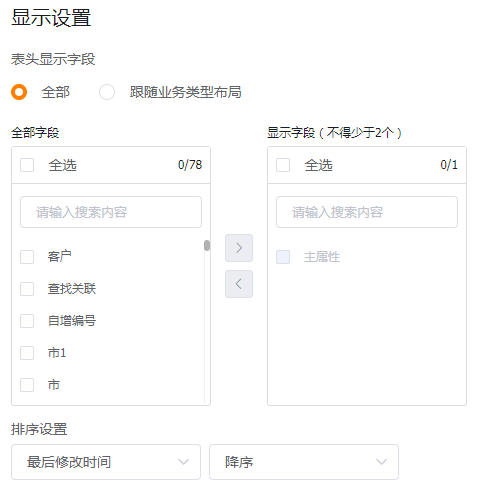
Task: Tick the 市1 field checkbox
Action: (x=27, y=353)
